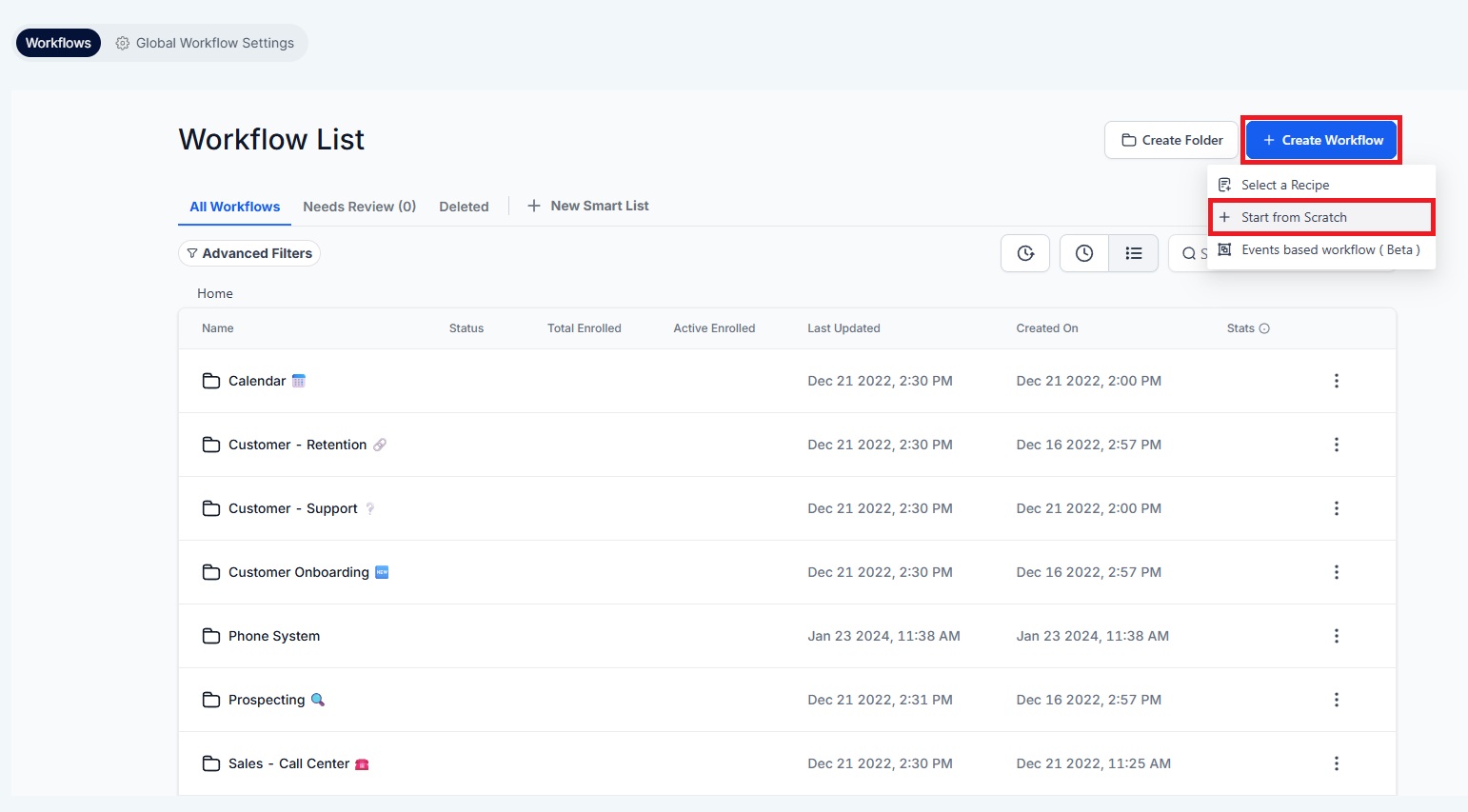1468x812 pixels.
Task: Click Jan 23 2024, 11:38 AM last updated
Action: point(883,636)
